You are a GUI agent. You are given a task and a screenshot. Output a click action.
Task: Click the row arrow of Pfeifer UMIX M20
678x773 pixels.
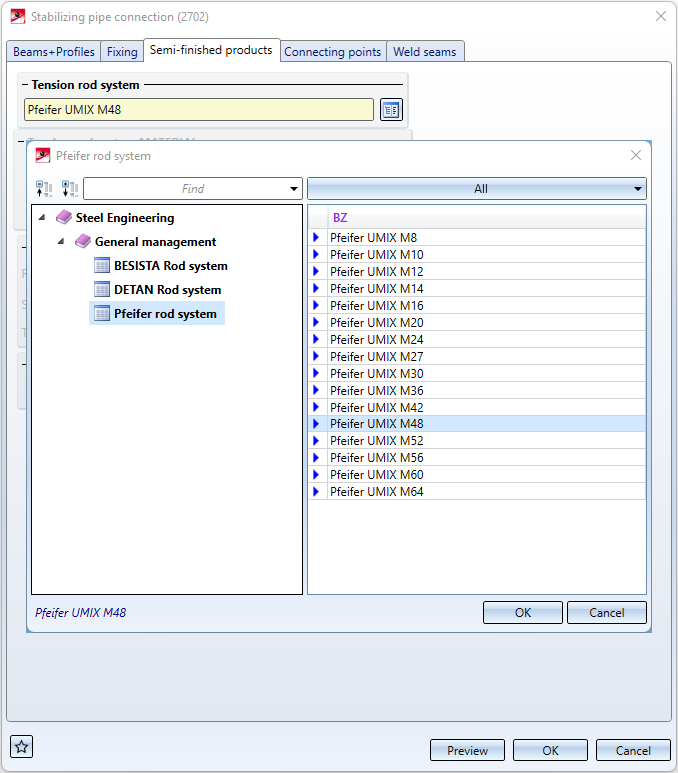pos(317,322)
